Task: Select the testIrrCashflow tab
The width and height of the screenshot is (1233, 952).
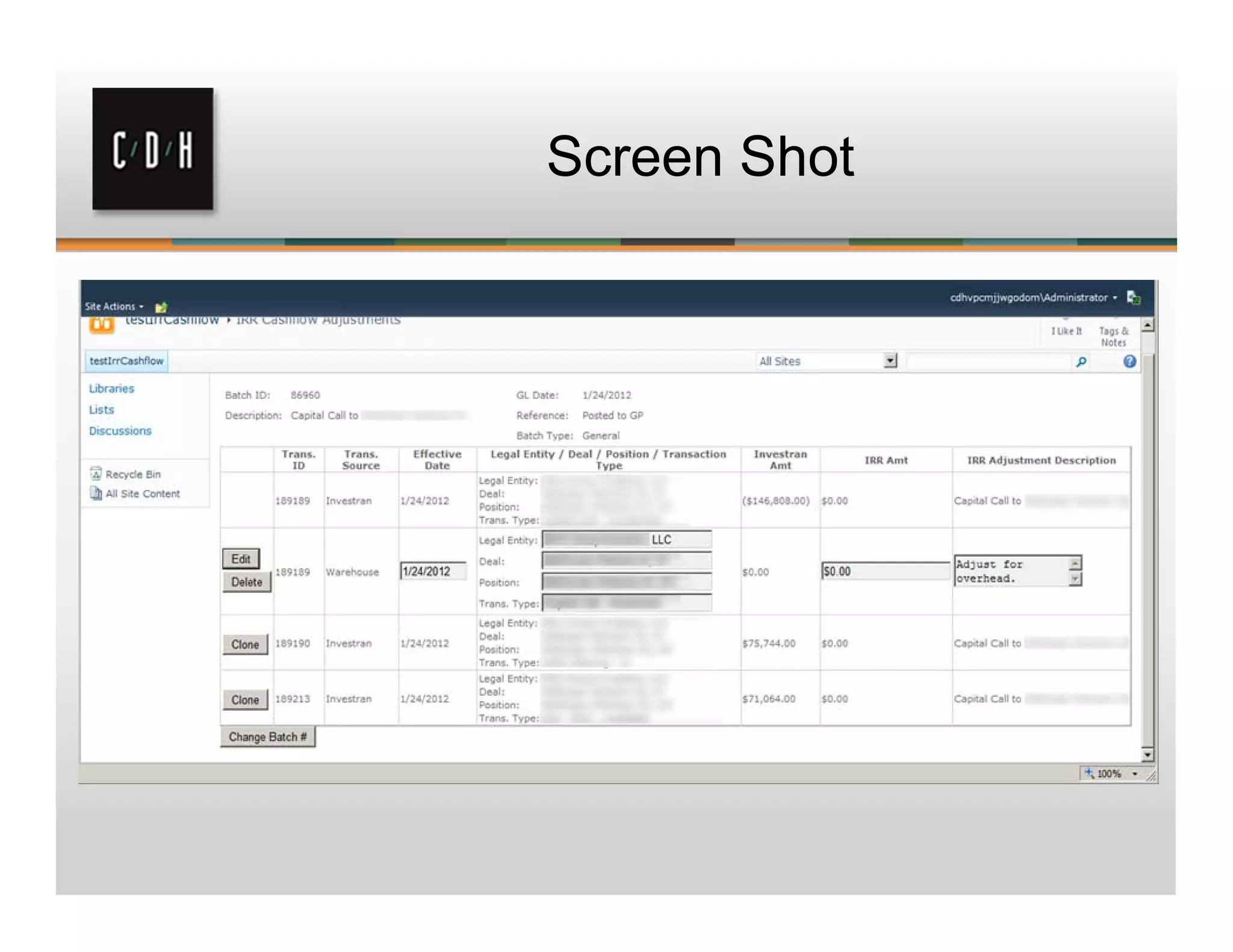Action: tap(126, 361)
